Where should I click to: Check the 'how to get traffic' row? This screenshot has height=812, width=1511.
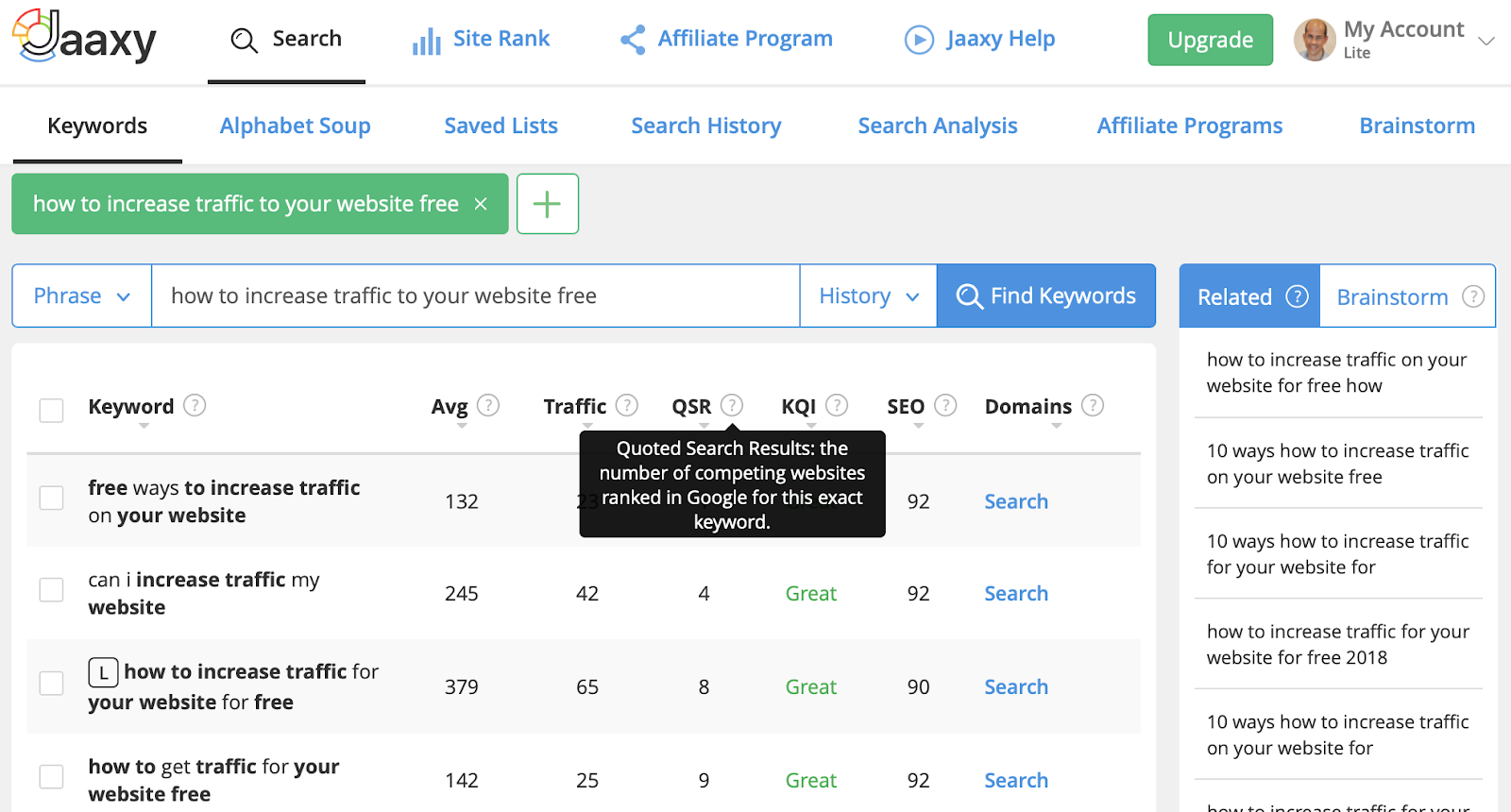click(51, 776)
